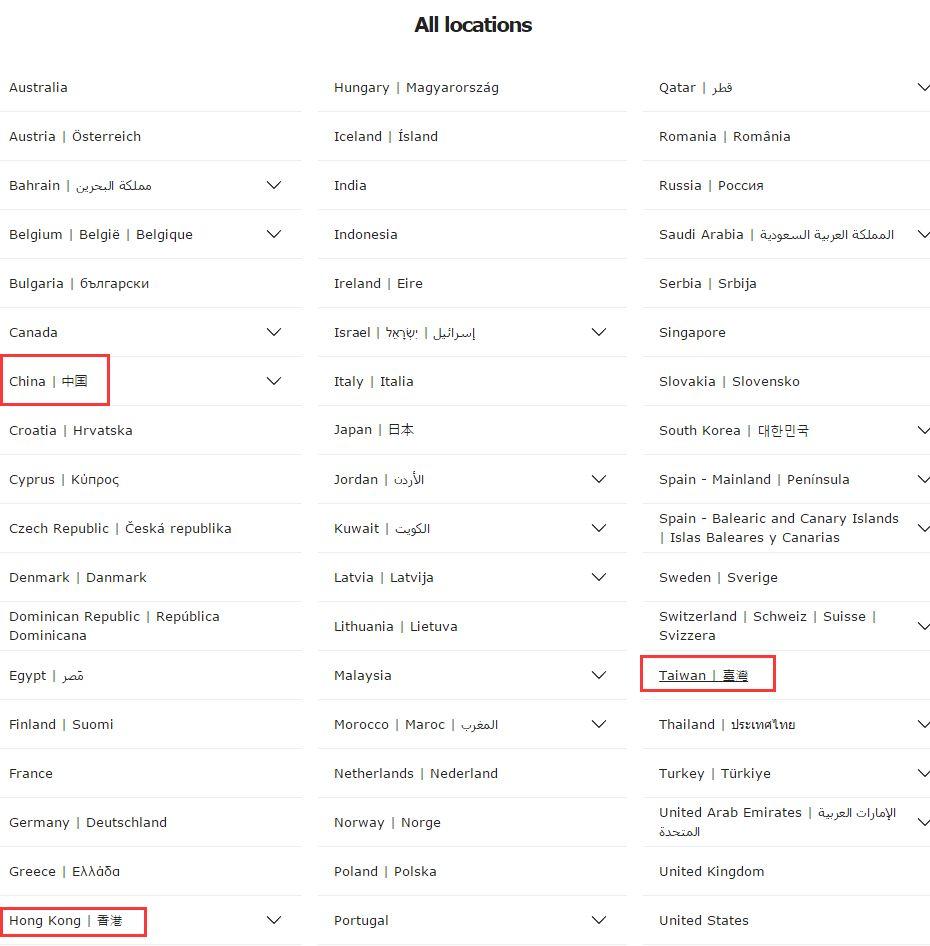Choose France from all locations
This screenshot has width=930, height=946.
[x=31, y=773]
